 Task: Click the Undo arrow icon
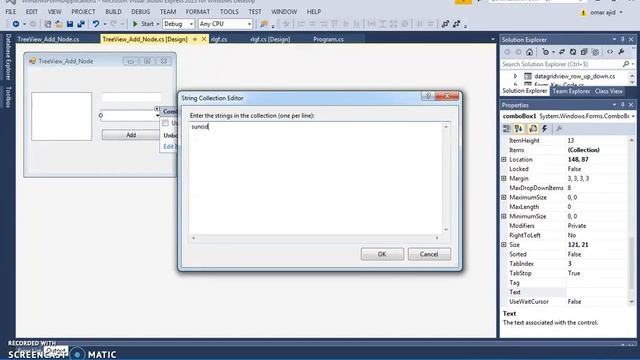click(96, 24)
